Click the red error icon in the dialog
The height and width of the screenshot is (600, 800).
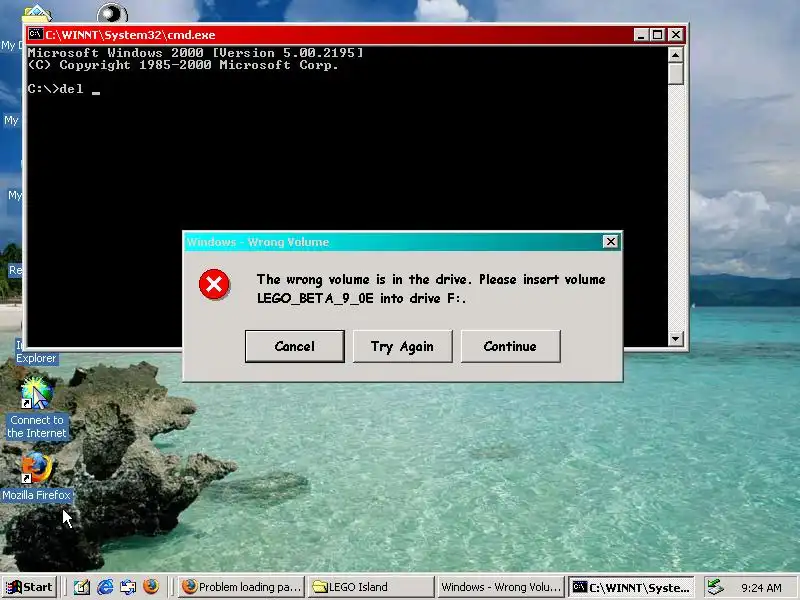(x=214, y=285)
